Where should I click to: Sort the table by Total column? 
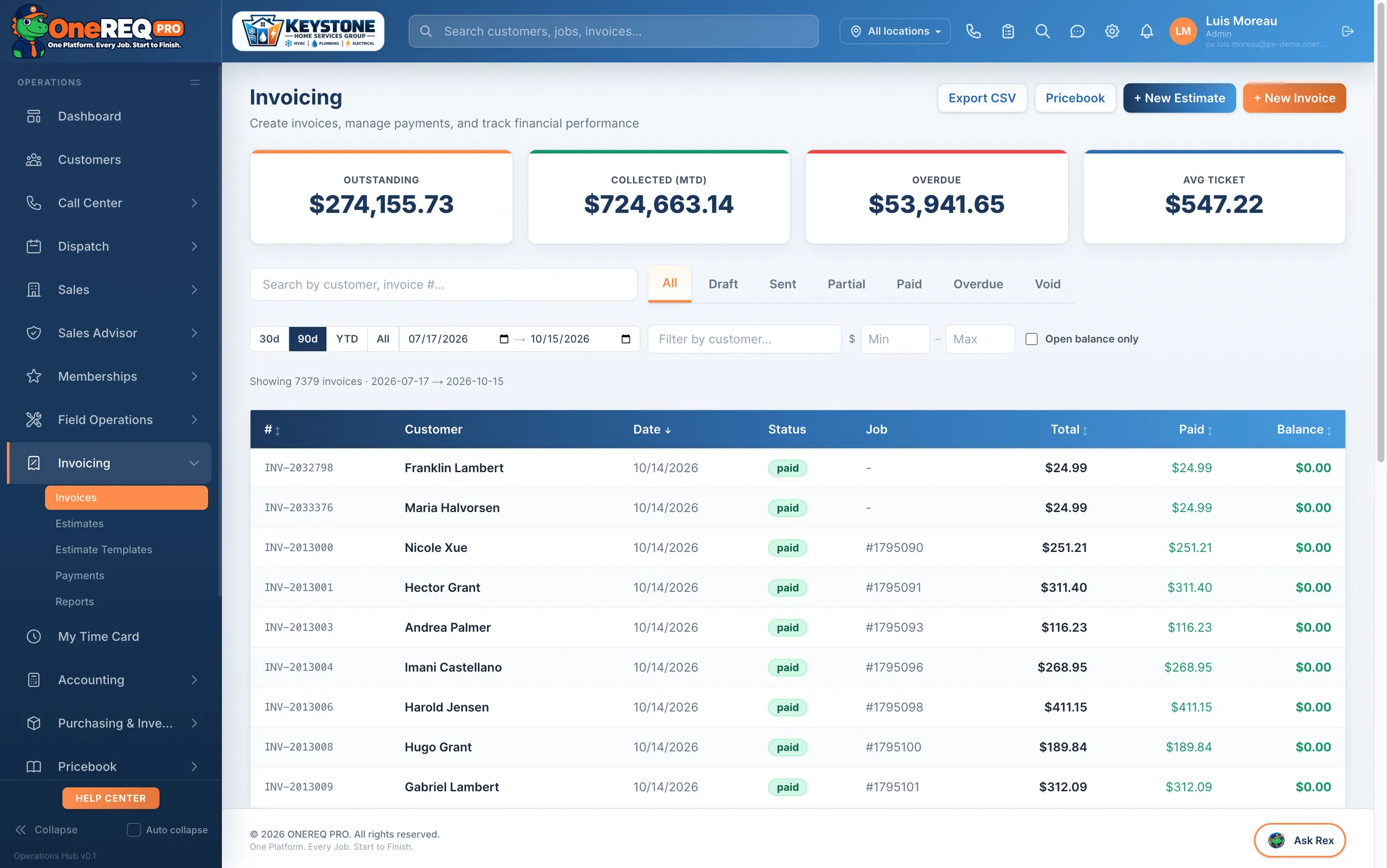click(x=1069, y=429)
